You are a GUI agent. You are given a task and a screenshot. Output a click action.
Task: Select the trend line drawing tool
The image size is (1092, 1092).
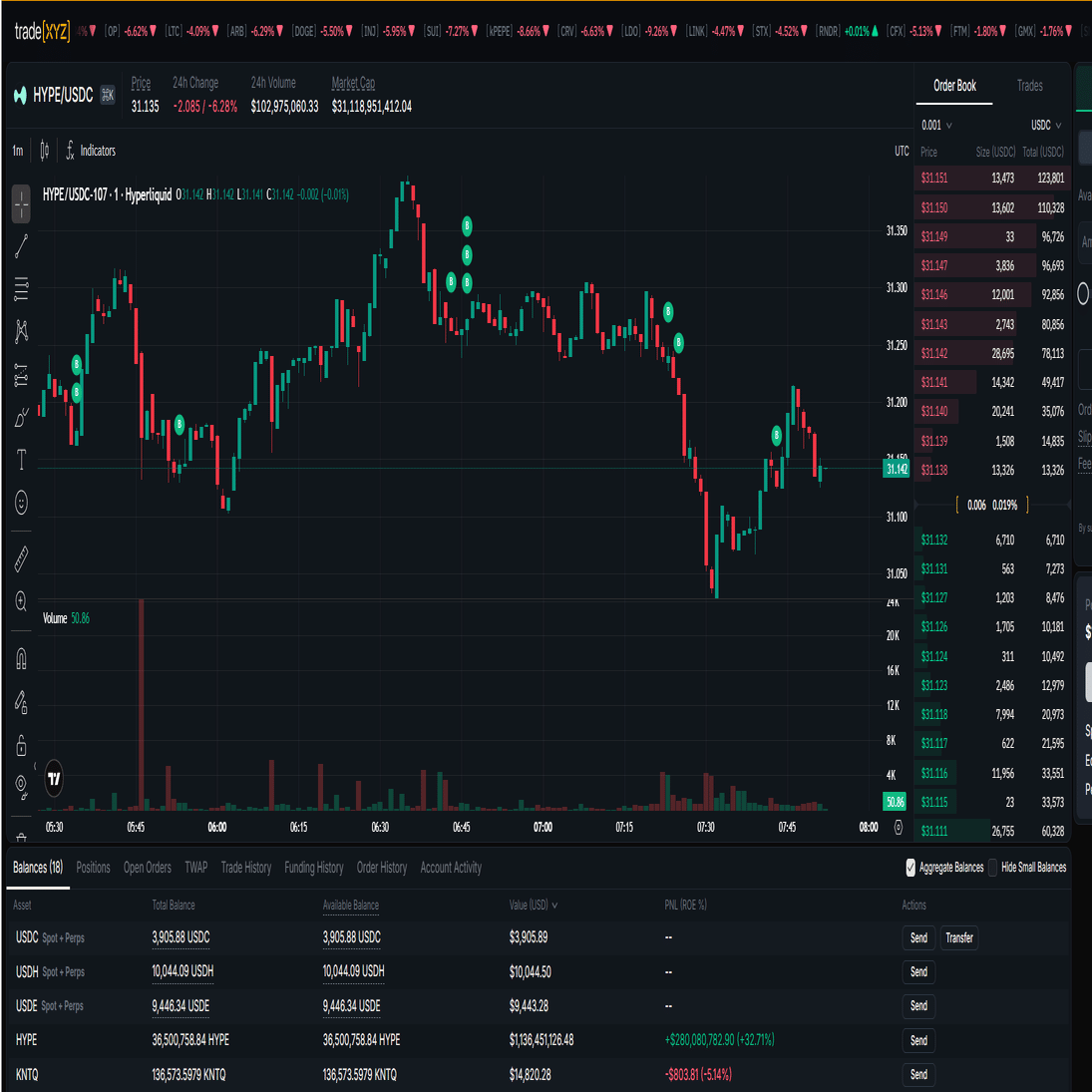point(21,246)
